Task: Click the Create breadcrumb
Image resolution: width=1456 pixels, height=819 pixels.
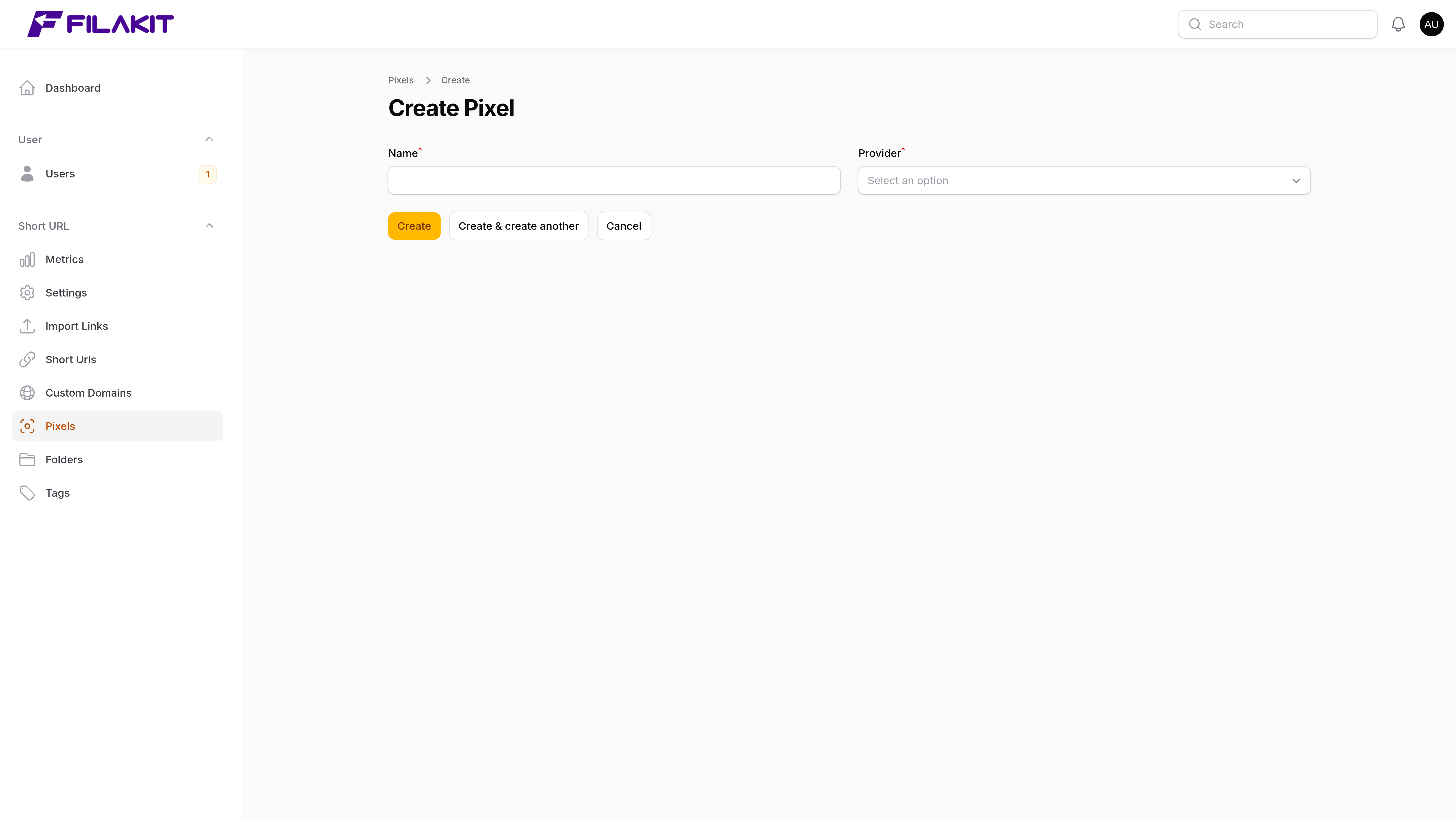Action: (x=455, y=80)
